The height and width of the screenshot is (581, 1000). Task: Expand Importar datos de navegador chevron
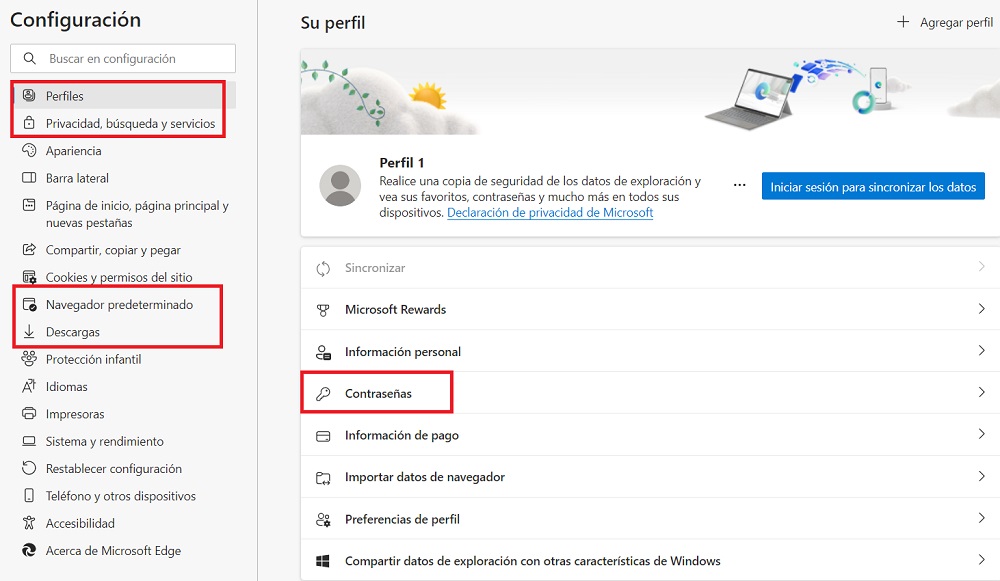click(x=982, y=476)
